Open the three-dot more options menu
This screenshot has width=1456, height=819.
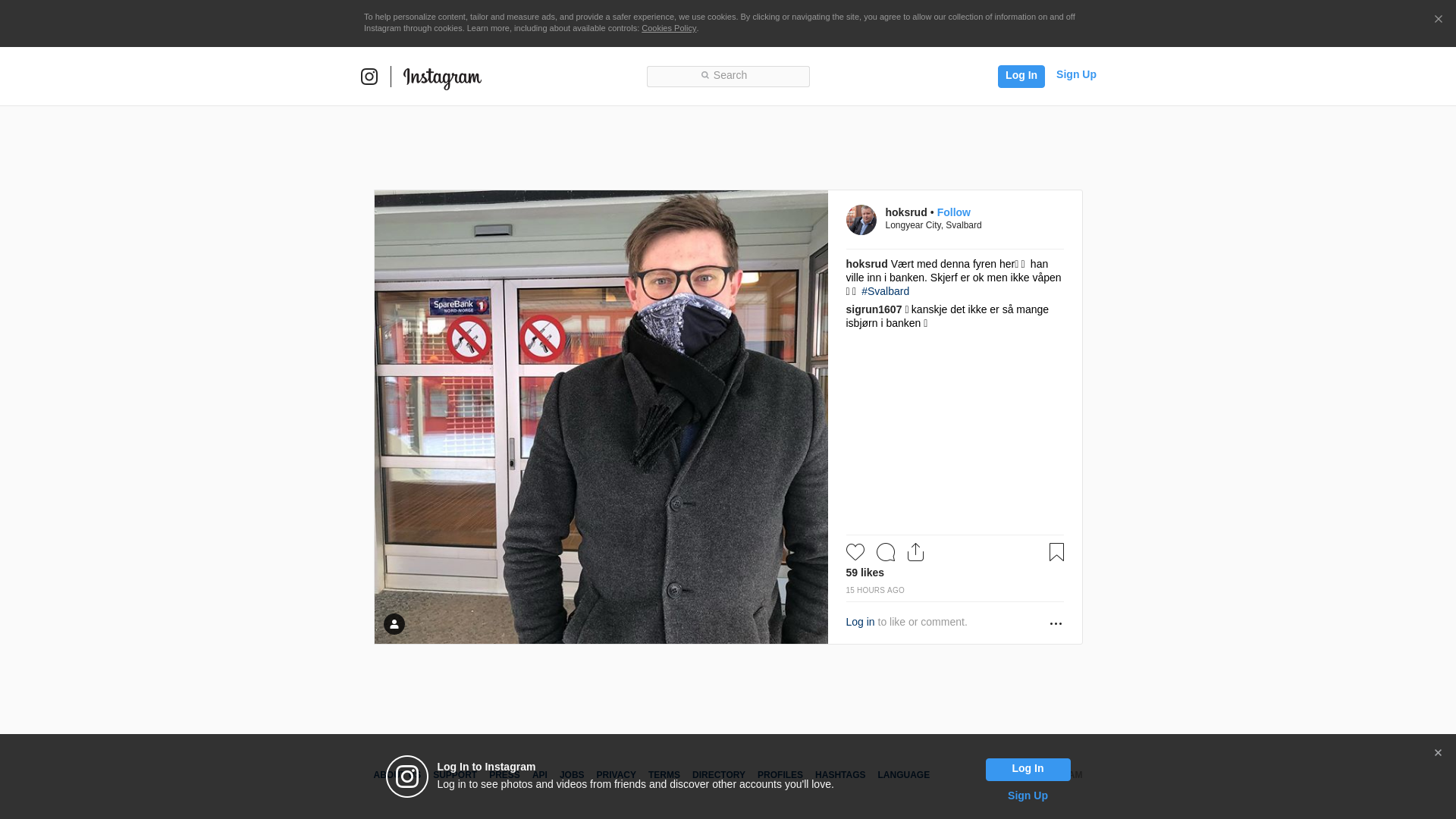pyautogui.click(x=1056, y=623)
